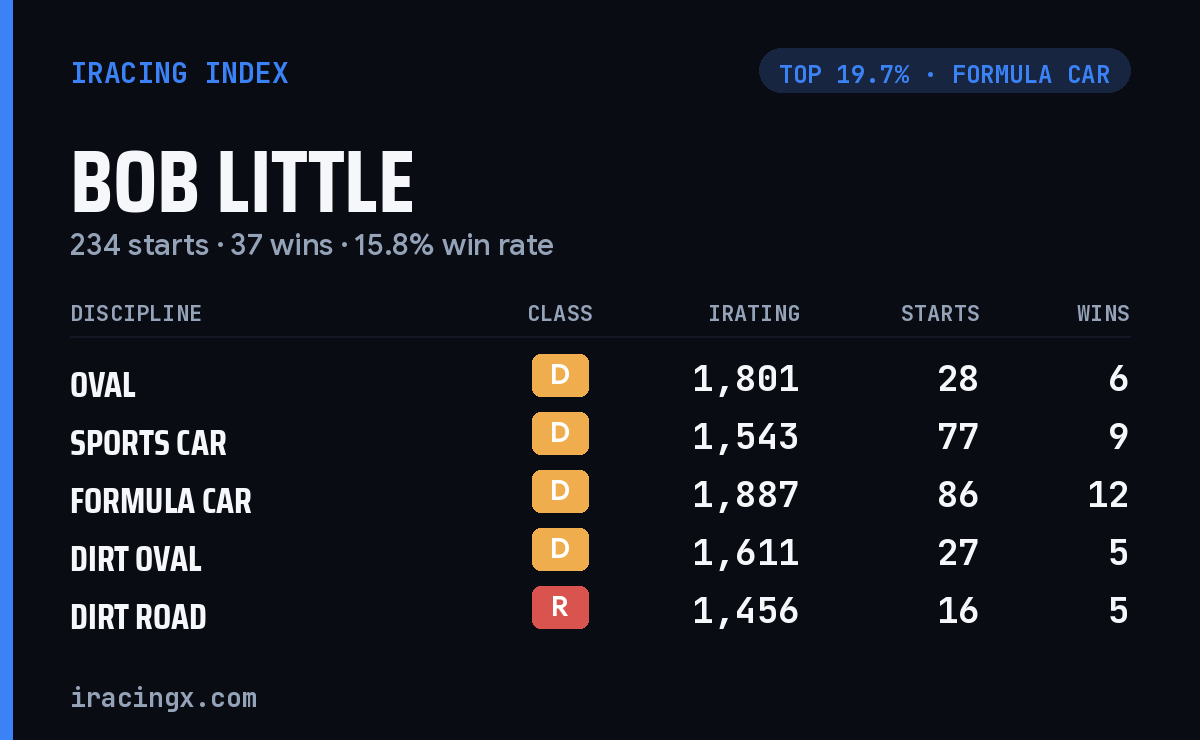
Task: Click the Sports Car class D badge
Action: (x=560, y=434)
